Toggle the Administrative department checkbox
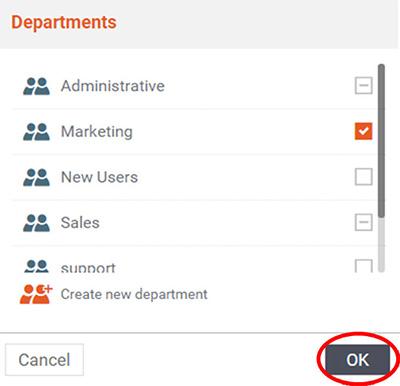 click(363, 86)
